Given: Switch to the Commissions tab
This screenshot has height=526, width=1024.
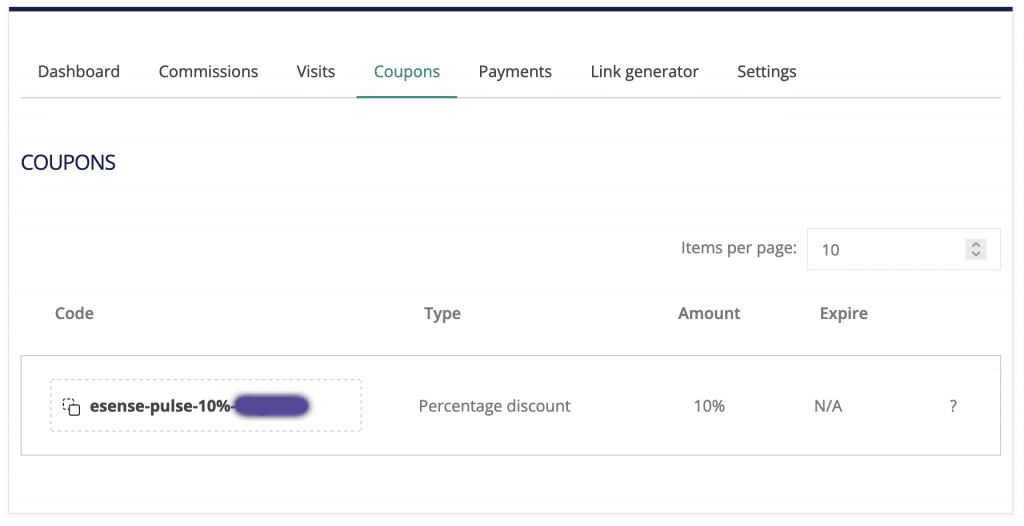Looking at the screenshot, I should click(208, 72).
